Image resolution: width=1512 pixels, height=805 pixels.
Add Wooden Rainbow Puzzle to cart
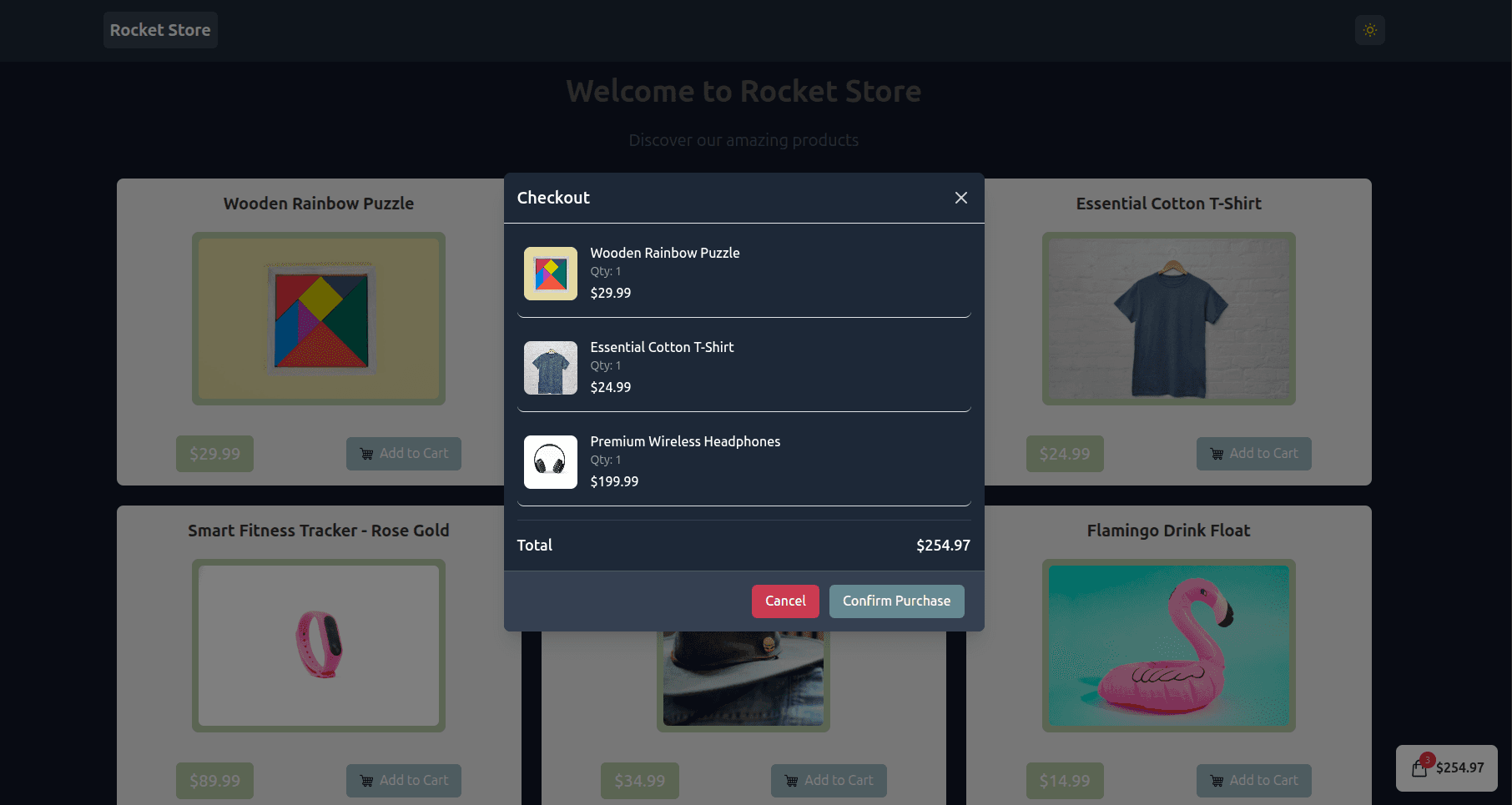click(x=404, y=454)
